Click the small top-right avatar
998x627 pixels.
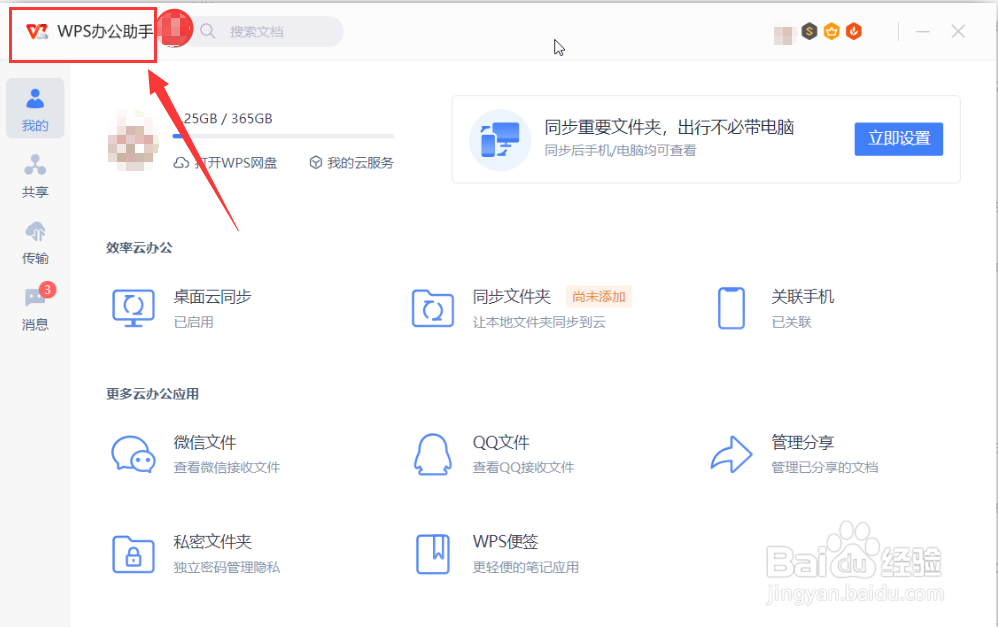pyautogui.click(x=784, y=34)
